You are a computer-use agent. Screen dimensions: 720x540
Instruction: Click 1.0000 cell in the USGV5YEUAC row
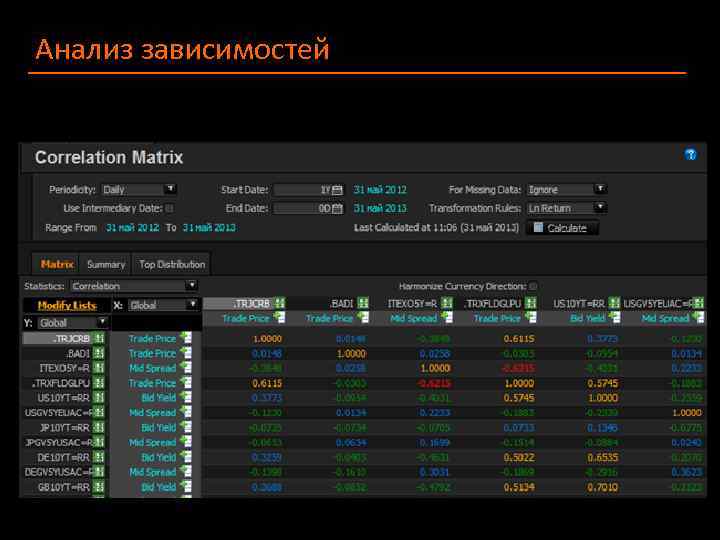[x=687, y=413]
